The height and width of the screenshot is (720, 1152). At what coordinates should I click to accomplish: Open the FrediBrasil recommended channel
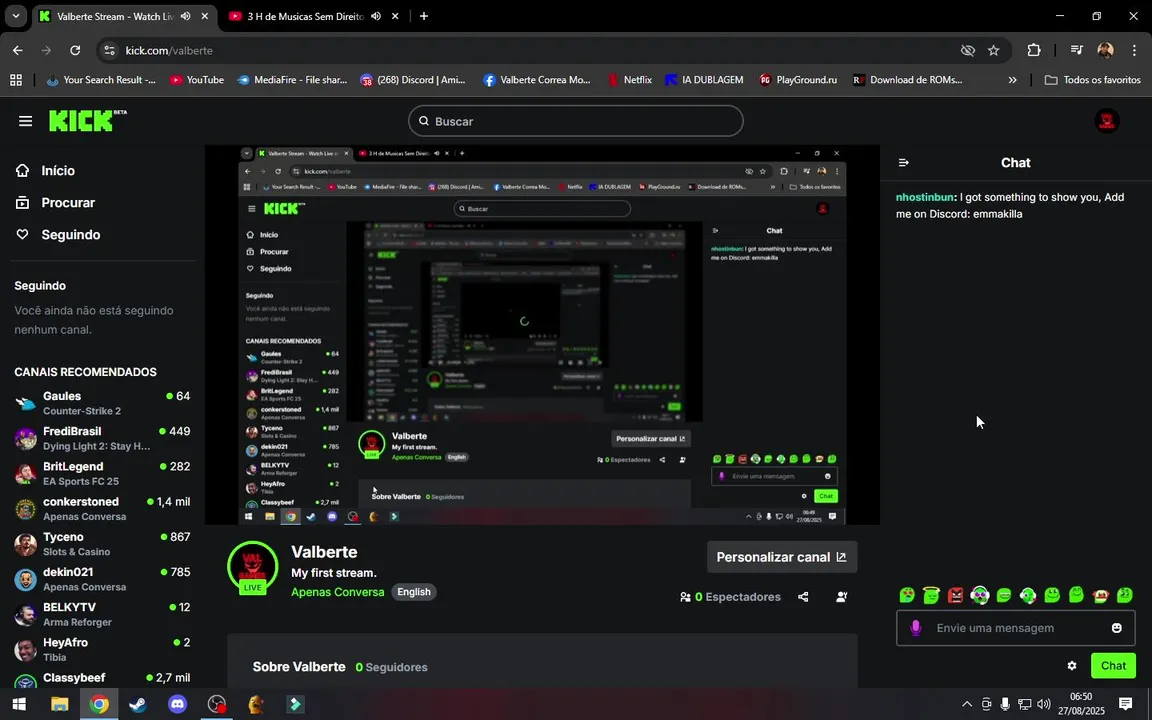pyautogui.click(x=102, y=438)
